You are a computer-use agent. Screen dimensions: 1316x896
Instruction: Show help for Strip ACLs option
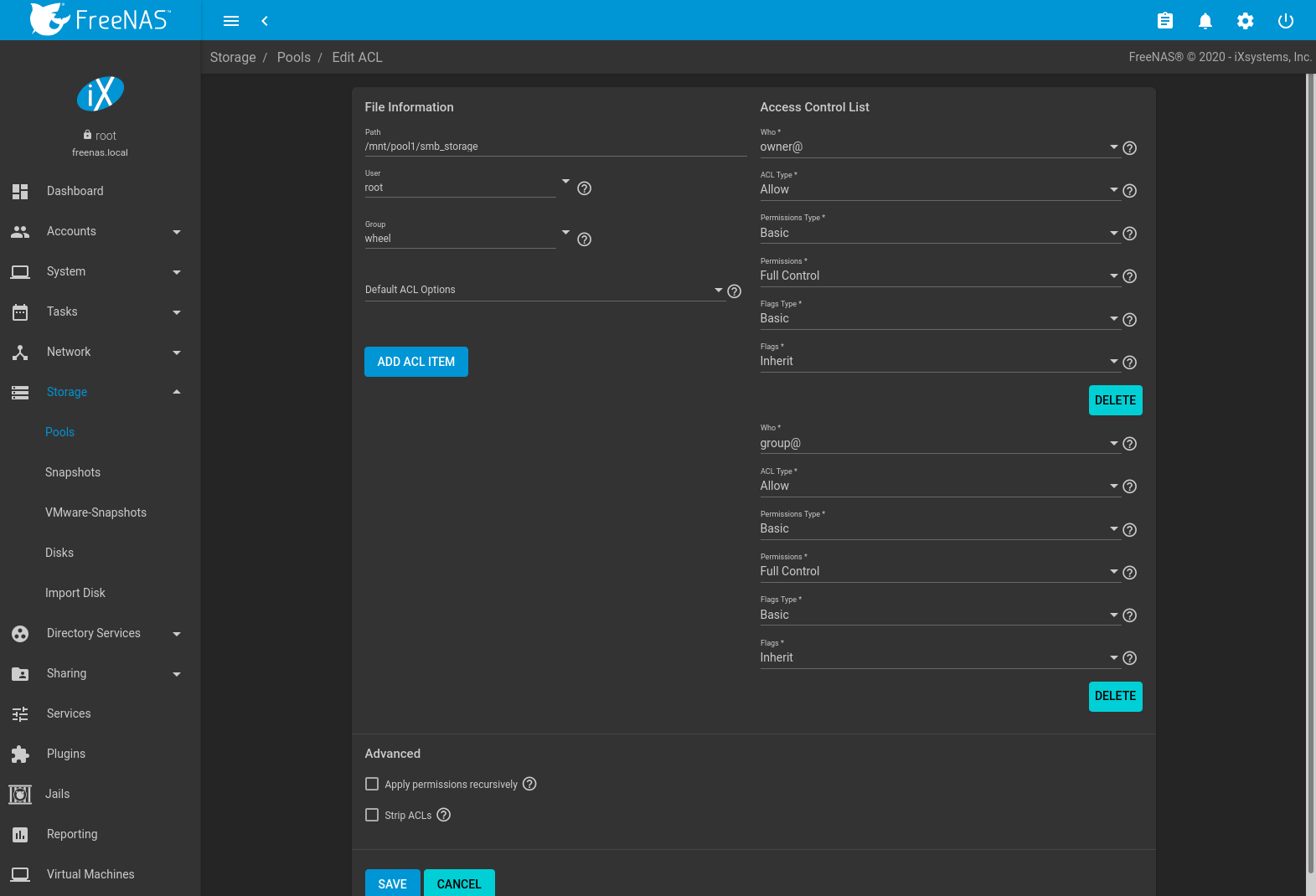[444, 815]
